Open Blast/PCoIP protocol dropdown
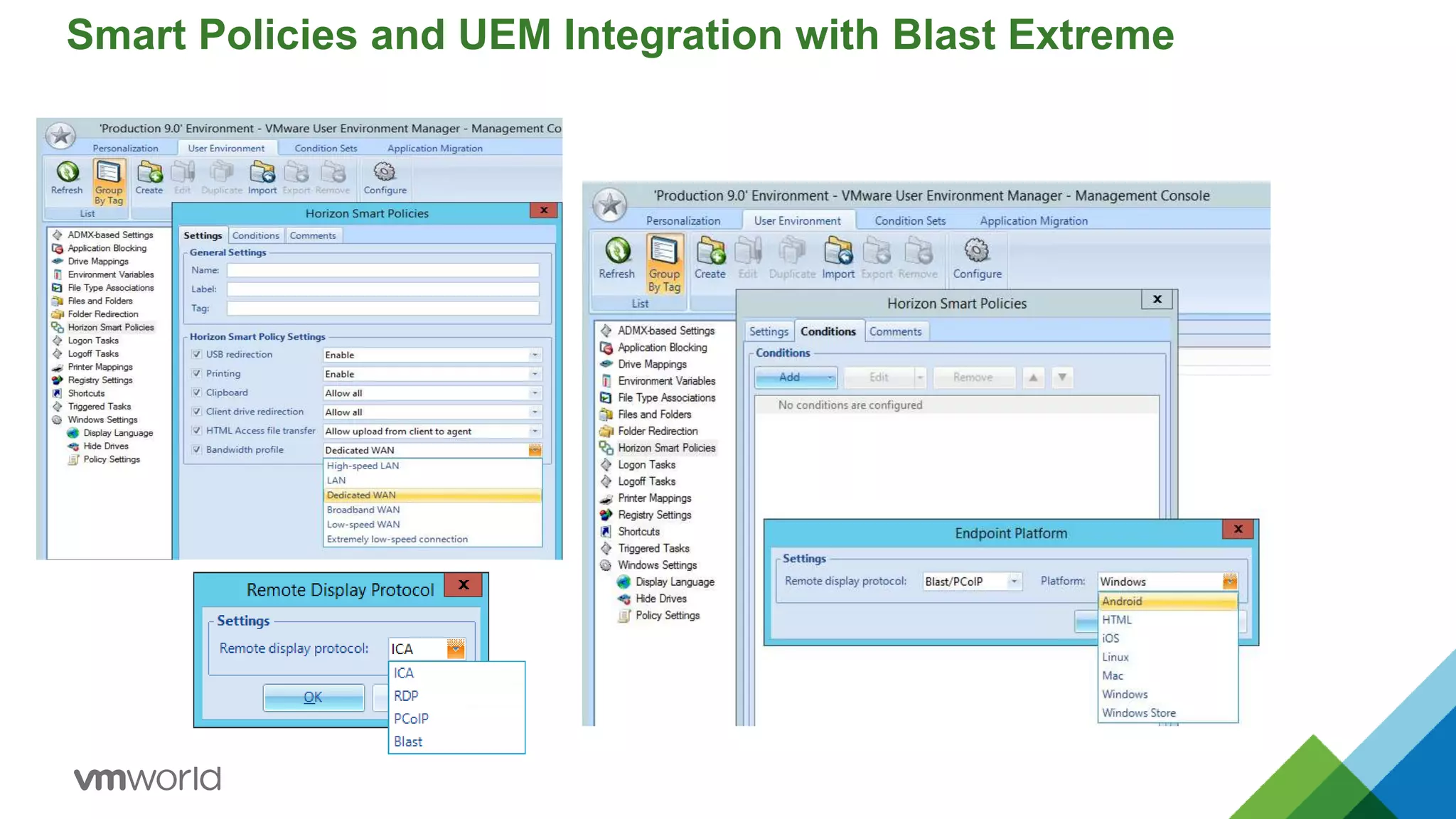This screenshot has height=819, width=1456. pyautogui.click(x=1015, y=582)
